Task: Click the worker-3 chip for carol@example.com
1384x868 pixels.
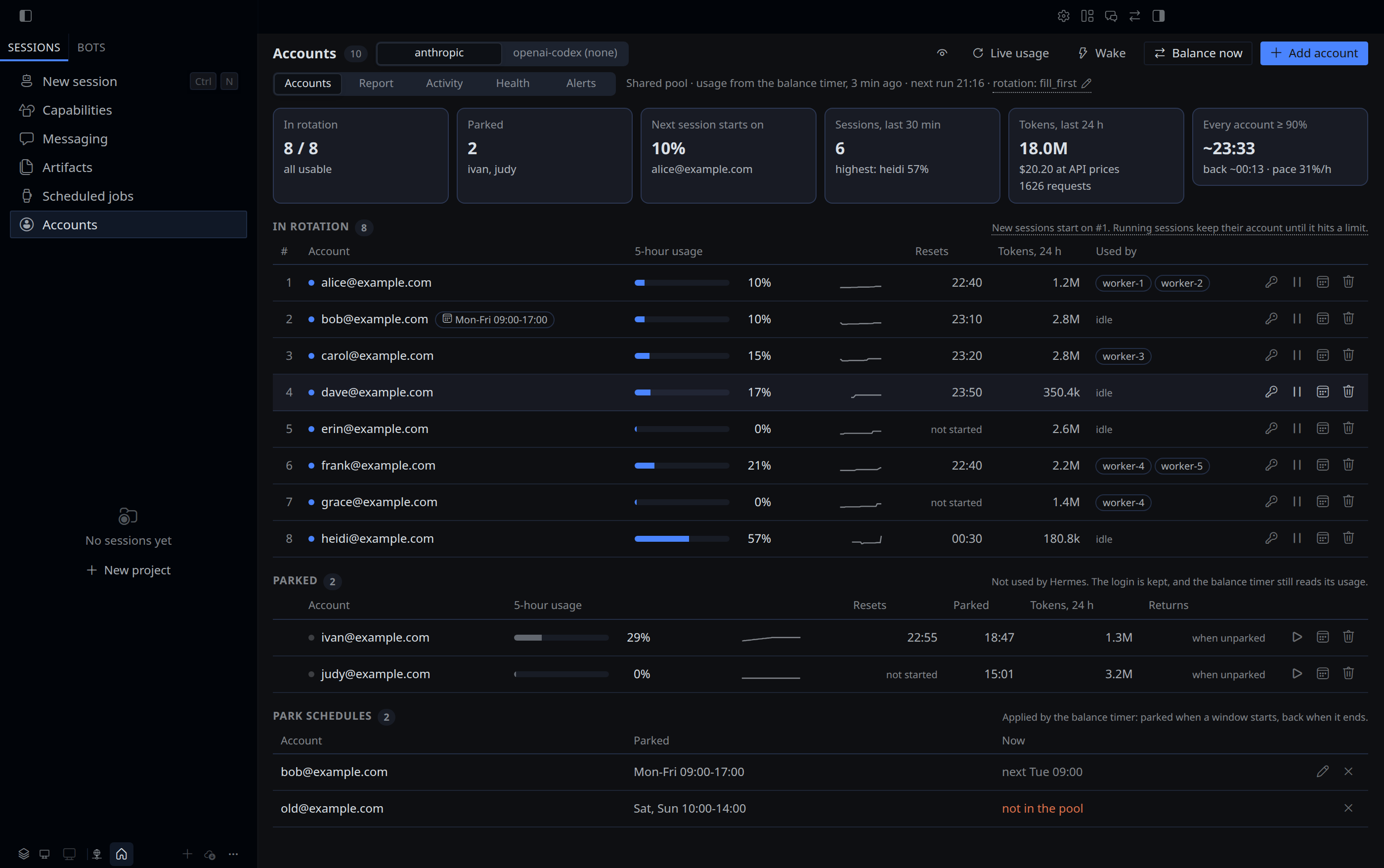Action: point(1123,356)
